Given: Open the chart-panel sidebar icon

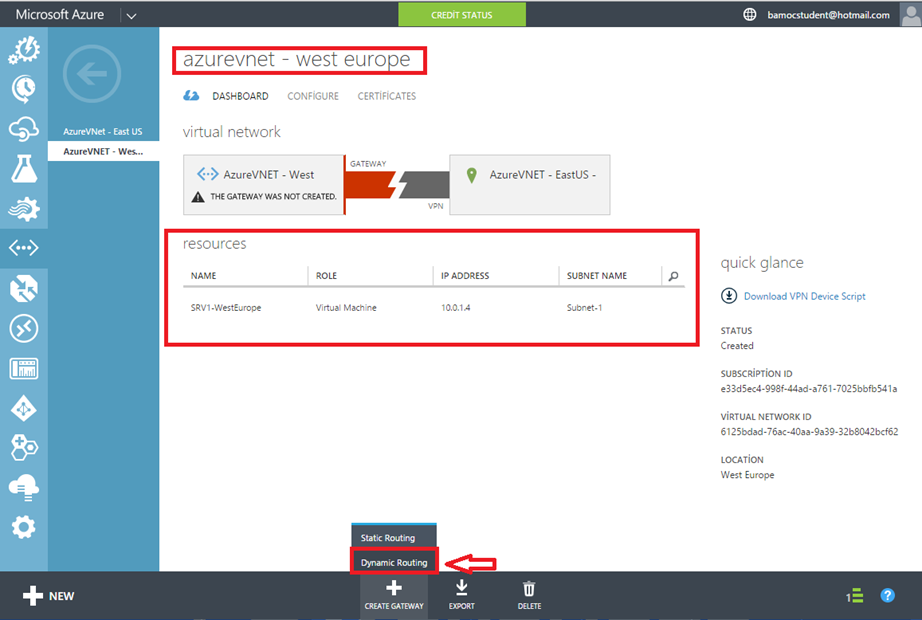Looking at the screenshot, I should (x=24, y=369).
